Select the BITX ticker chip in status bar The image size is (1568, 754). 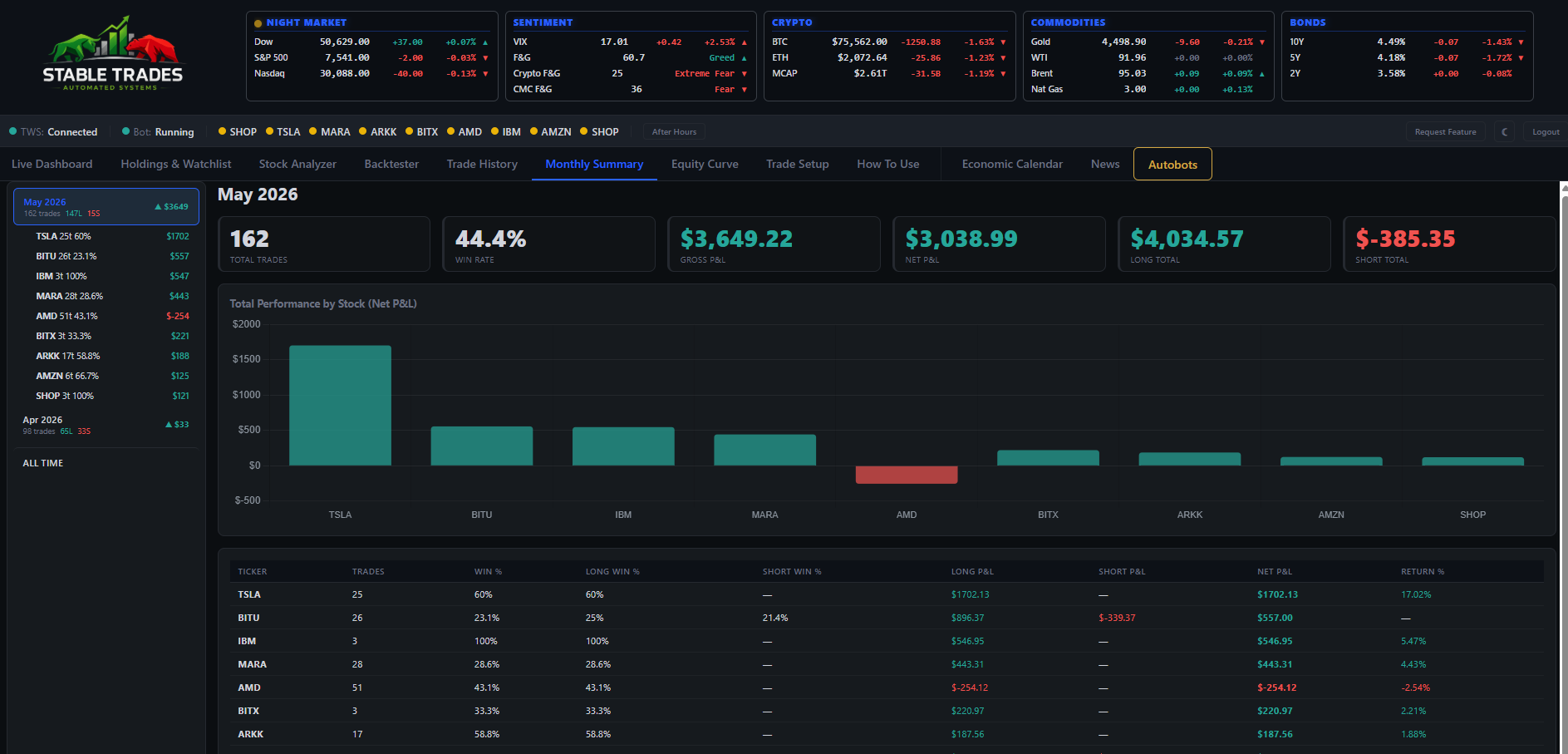[x=422, y=131]
